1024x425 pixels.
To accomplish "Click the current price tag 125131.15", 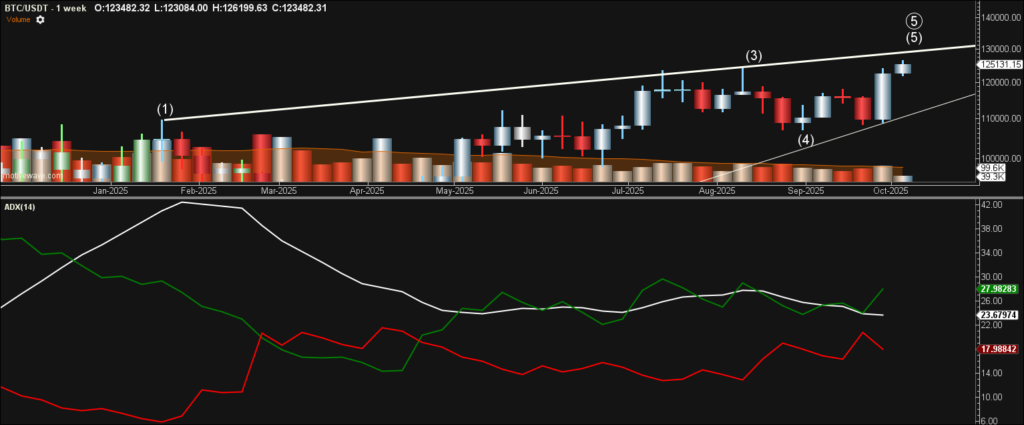I will [x=999, y=65].
